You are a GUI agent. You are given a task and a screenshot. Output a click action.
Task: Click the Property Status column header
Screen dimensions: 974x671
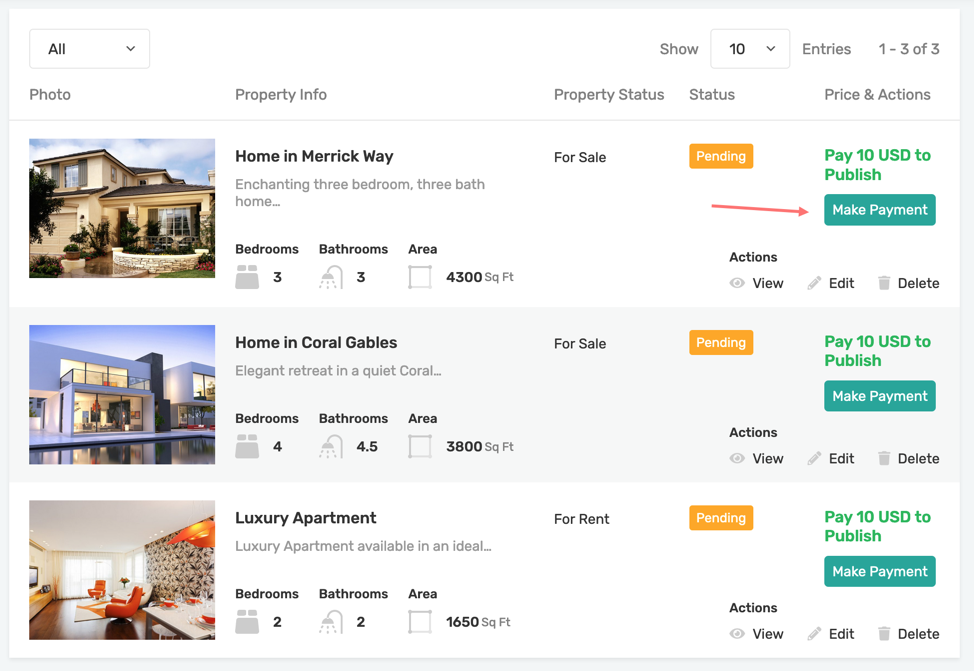click(609, 94)
